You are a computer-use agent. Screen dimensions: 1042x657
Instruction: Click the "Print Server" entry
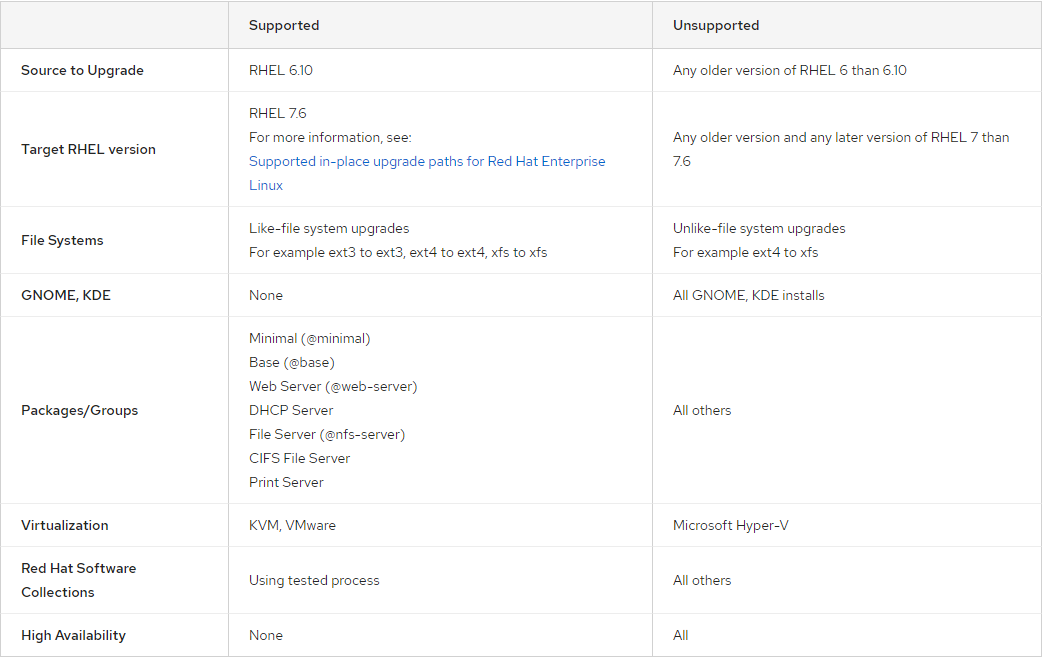286,482
